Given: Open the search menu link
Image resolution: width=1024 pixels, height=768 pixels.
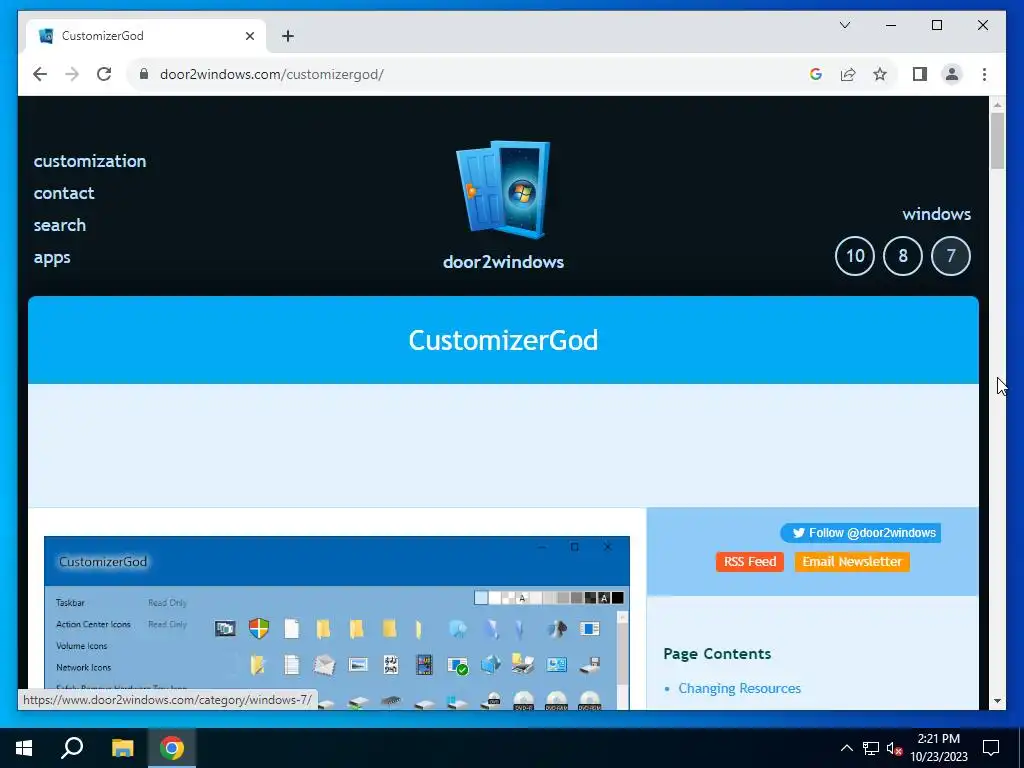Looking at the screenshot, I should [60, 225].
